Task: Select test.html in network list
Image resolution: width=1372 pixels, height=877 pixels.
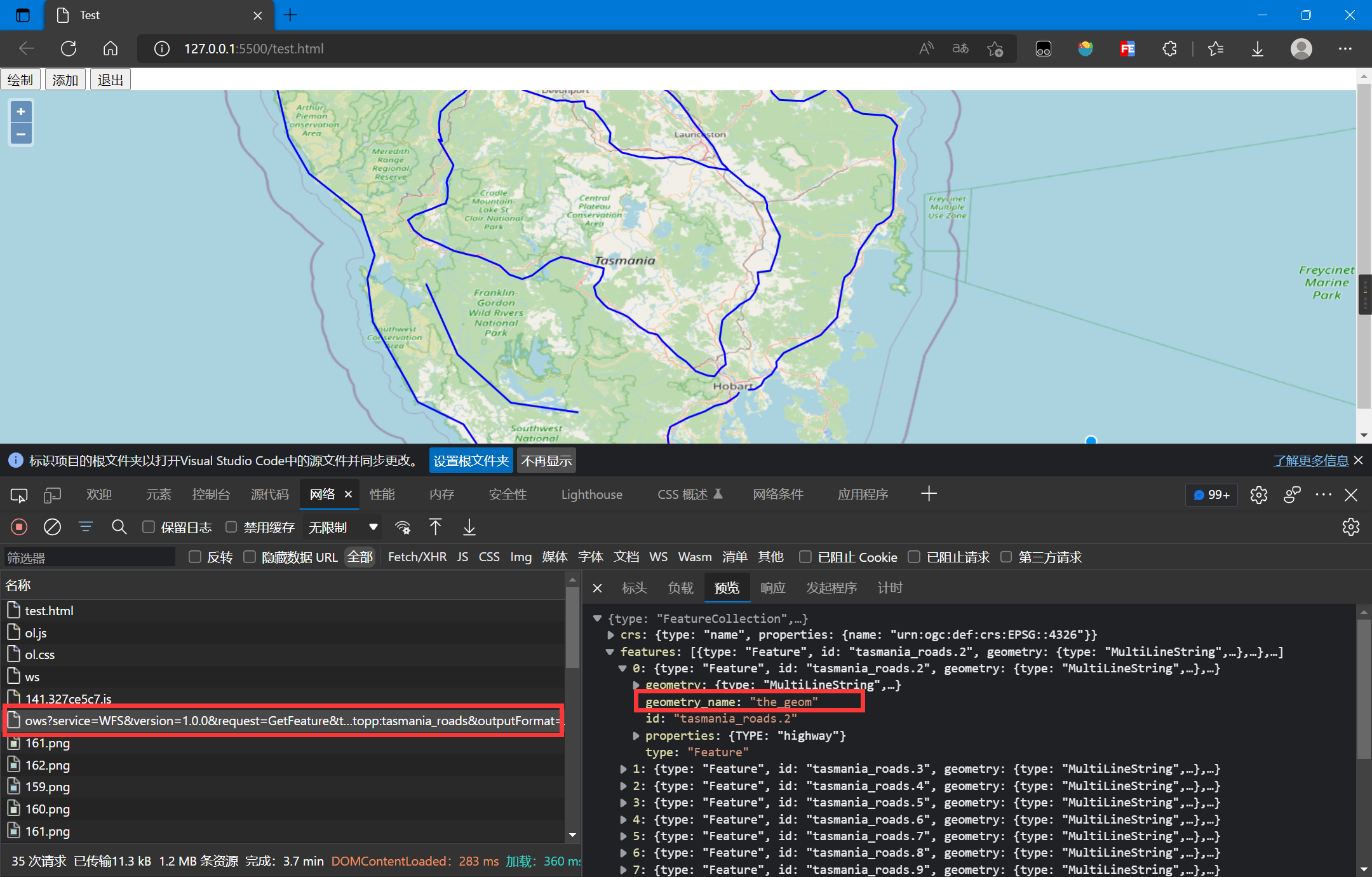Action: pos(283,611)
